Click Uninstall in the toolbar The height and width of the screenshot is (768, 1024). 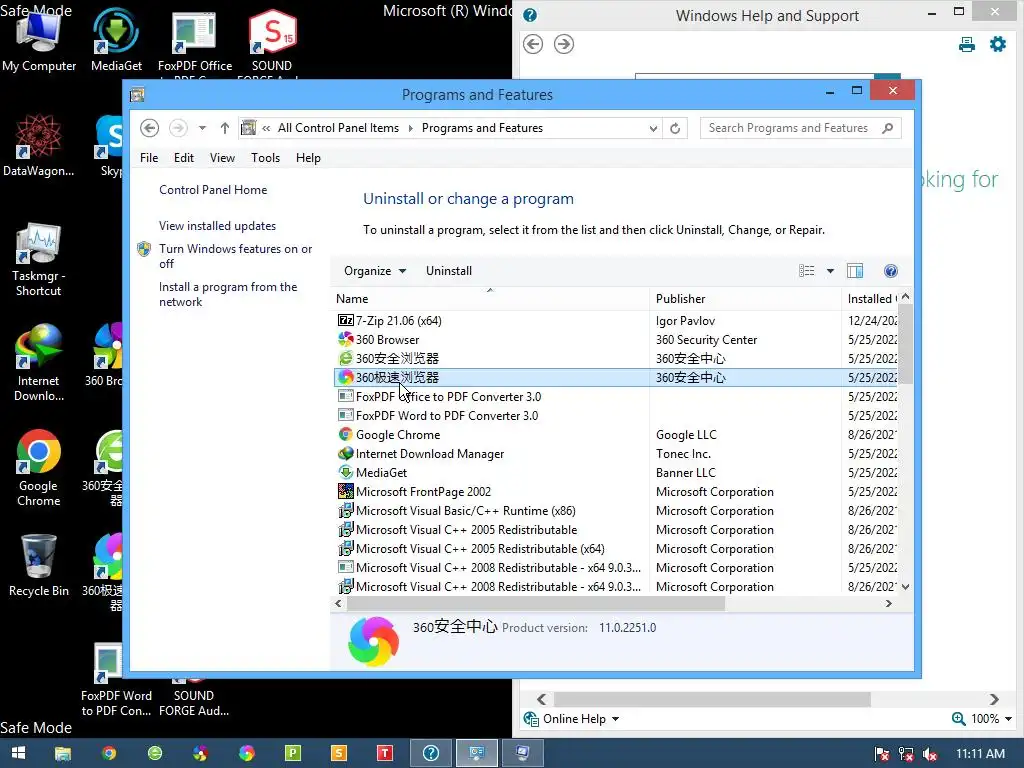pyautogui.click(x=449, y=271)
